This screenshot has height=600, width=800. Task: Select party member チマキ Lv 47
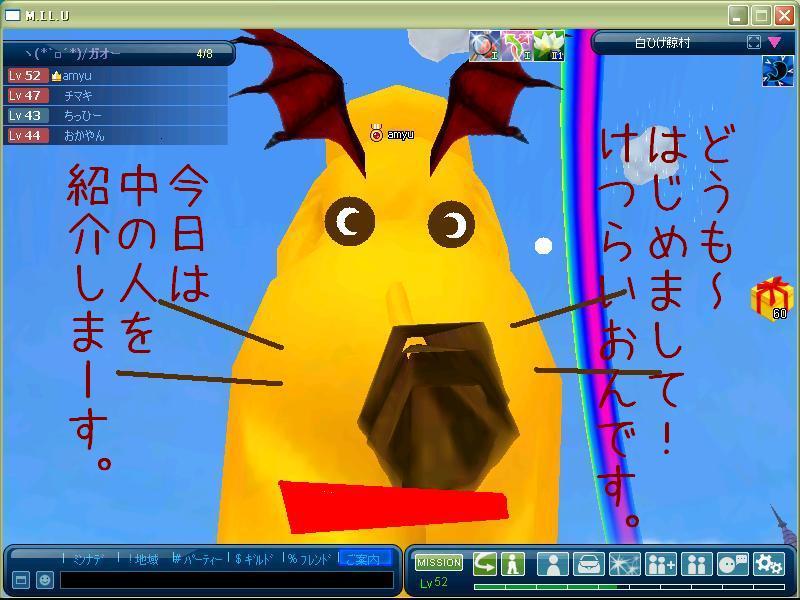[115, 95]
